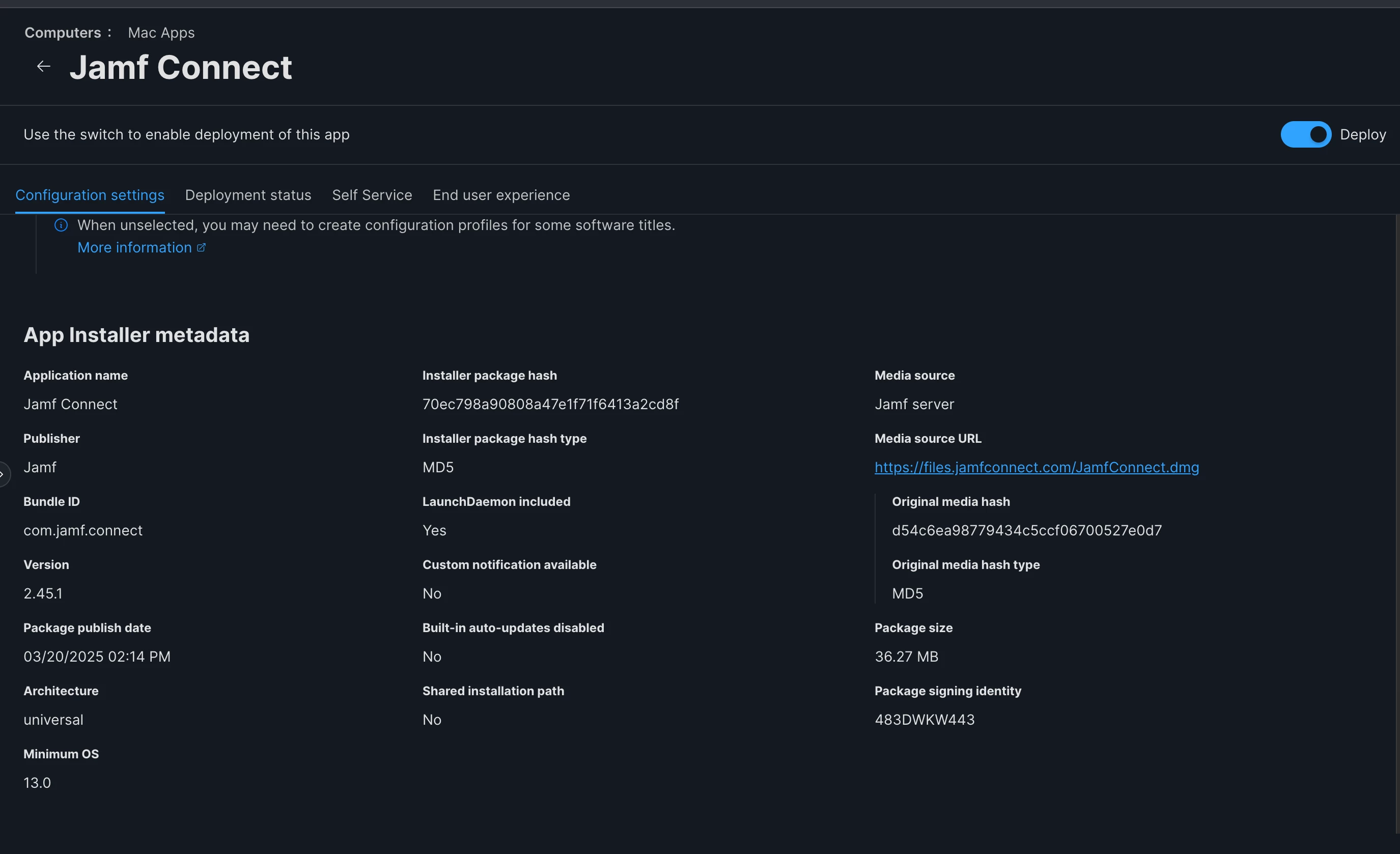1400x854 pixels.
Task: Click the com.jamf.connect bundle ID text
Action: pyautogui.click(x=83, y=530)
